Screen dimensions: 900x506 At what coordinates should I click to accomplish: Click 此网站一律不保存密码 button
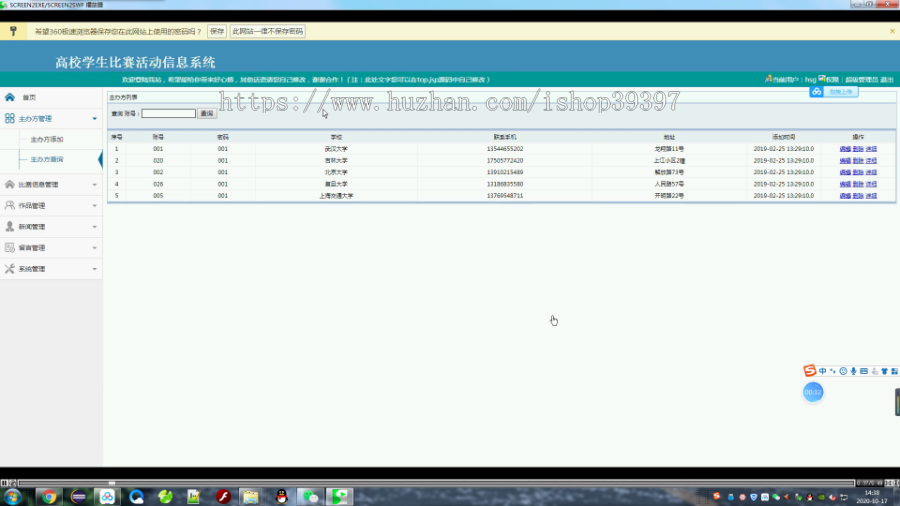click(267, 32)
